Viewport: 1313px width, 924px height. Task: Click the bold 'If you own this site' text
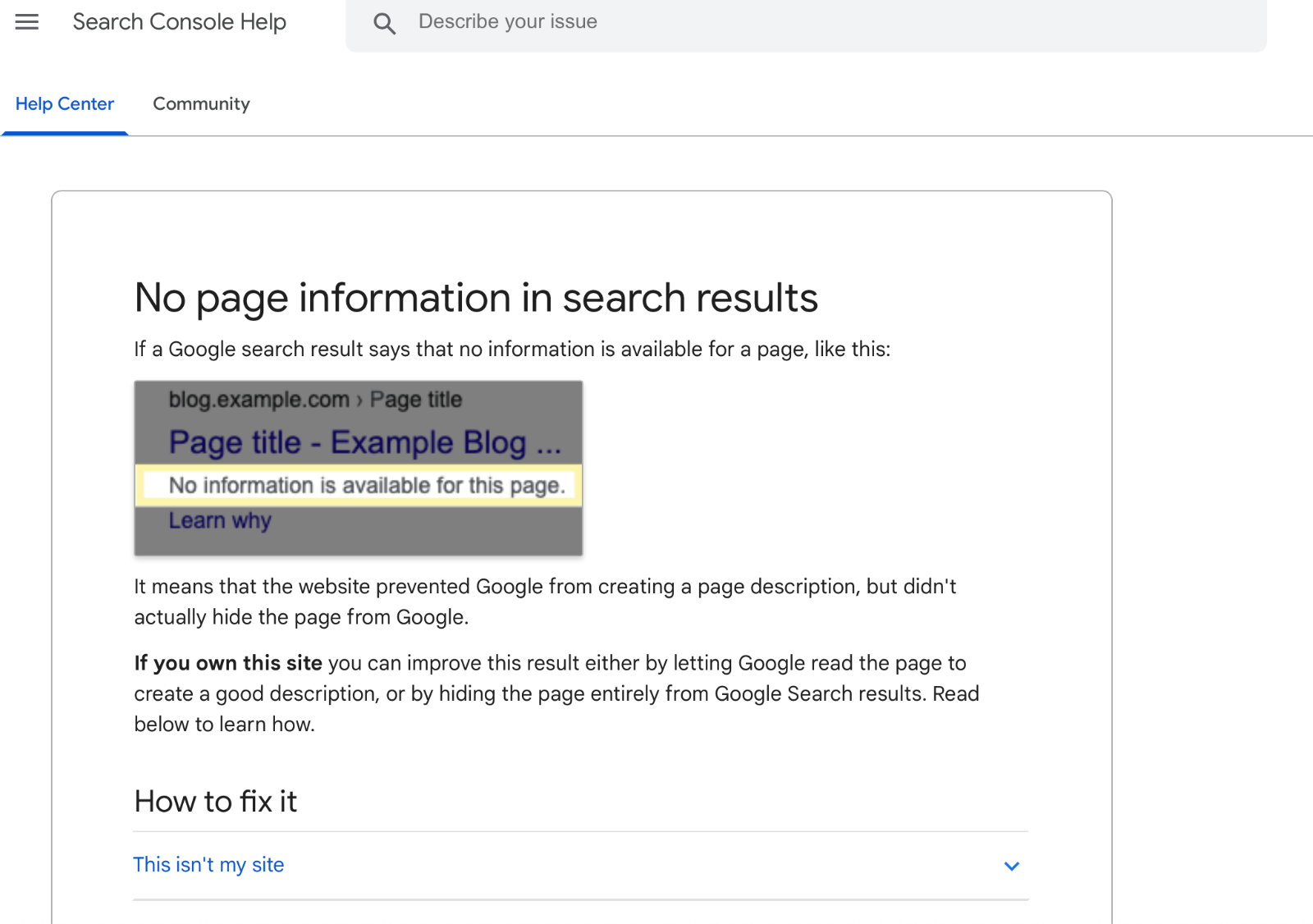(228, 663)
